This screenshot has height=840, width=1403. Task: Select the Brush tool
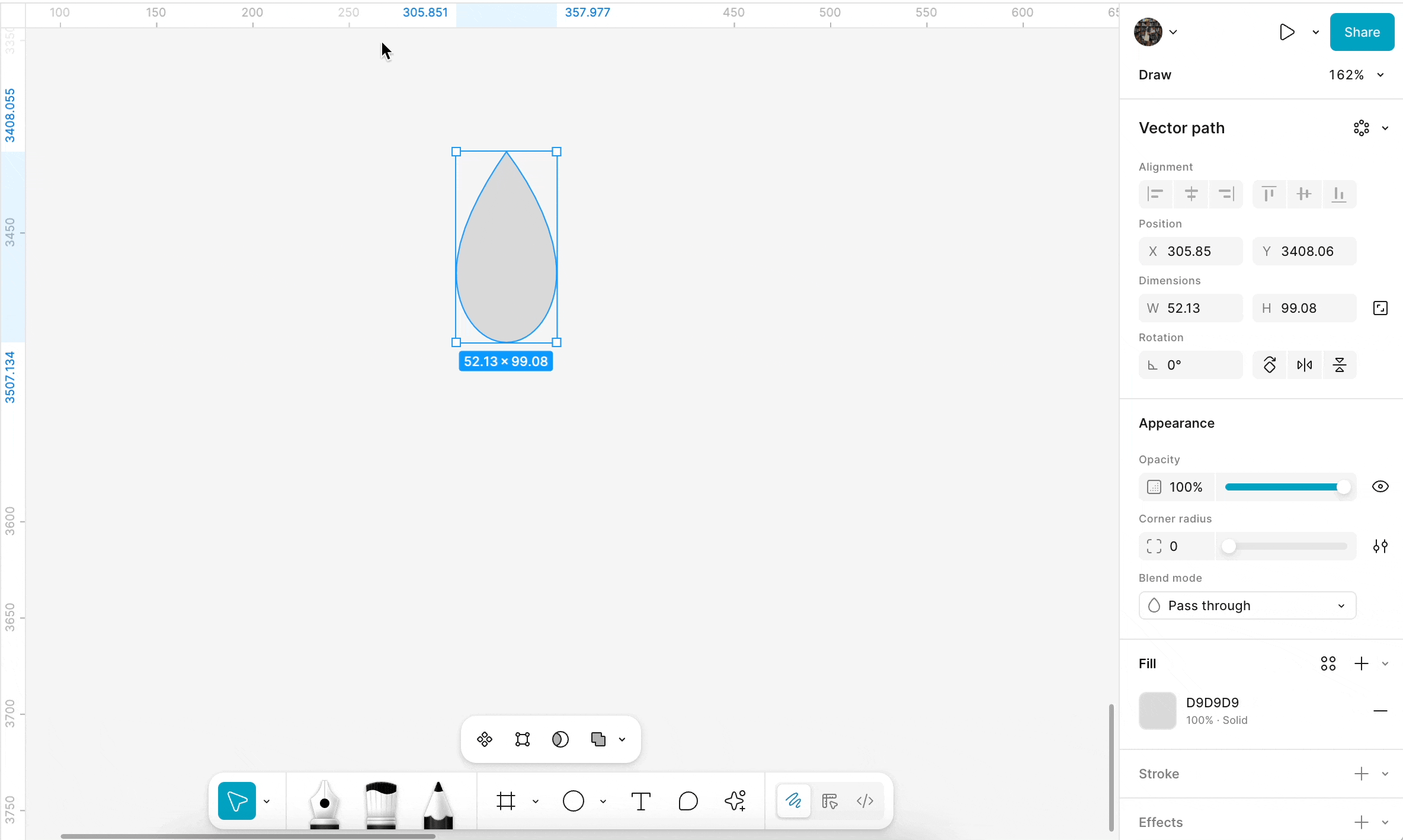click(381, 803)
